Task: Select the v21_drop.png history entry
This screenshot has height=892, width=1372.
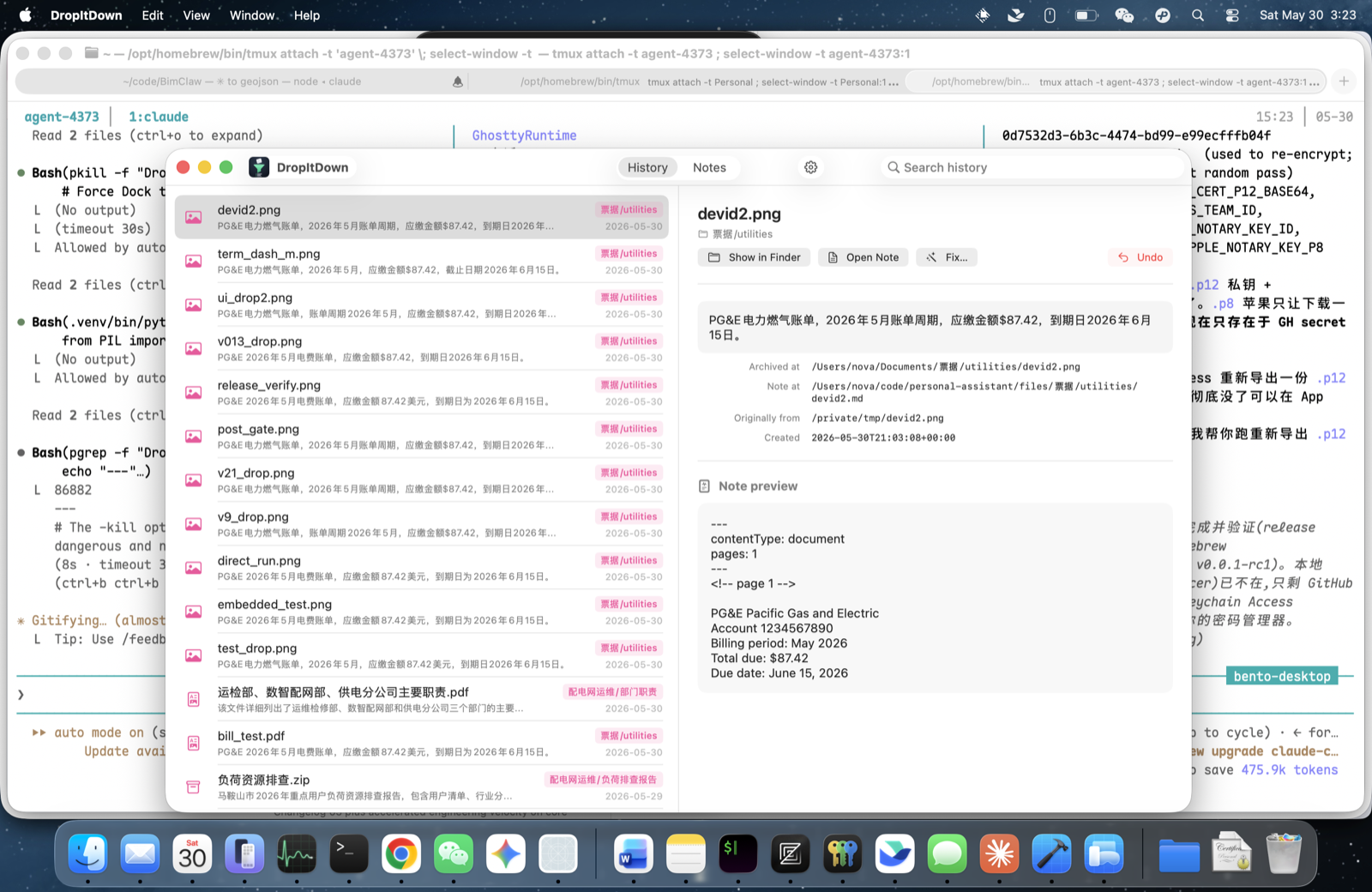Action: click(x=421, y=480)
